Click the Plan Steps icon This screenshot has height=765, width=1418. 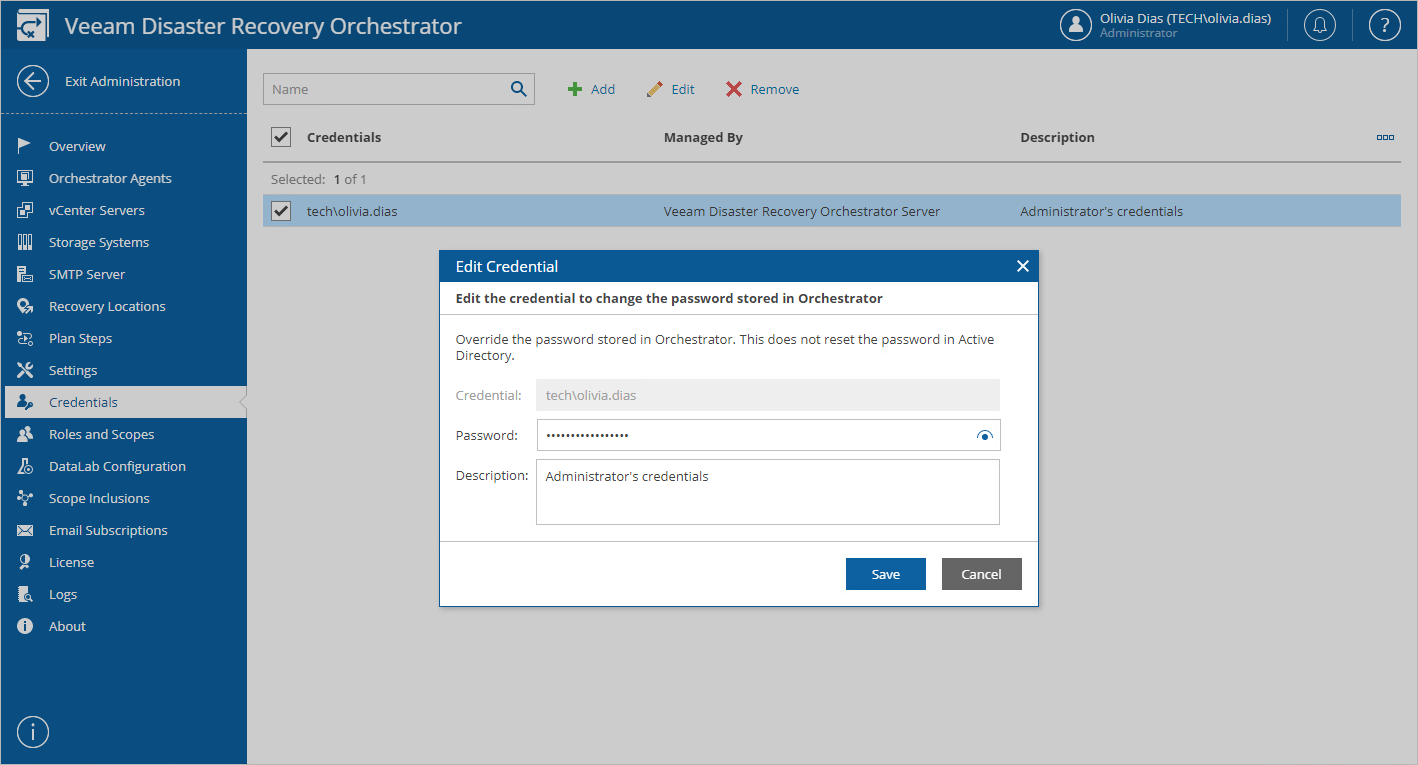point(25,338)
